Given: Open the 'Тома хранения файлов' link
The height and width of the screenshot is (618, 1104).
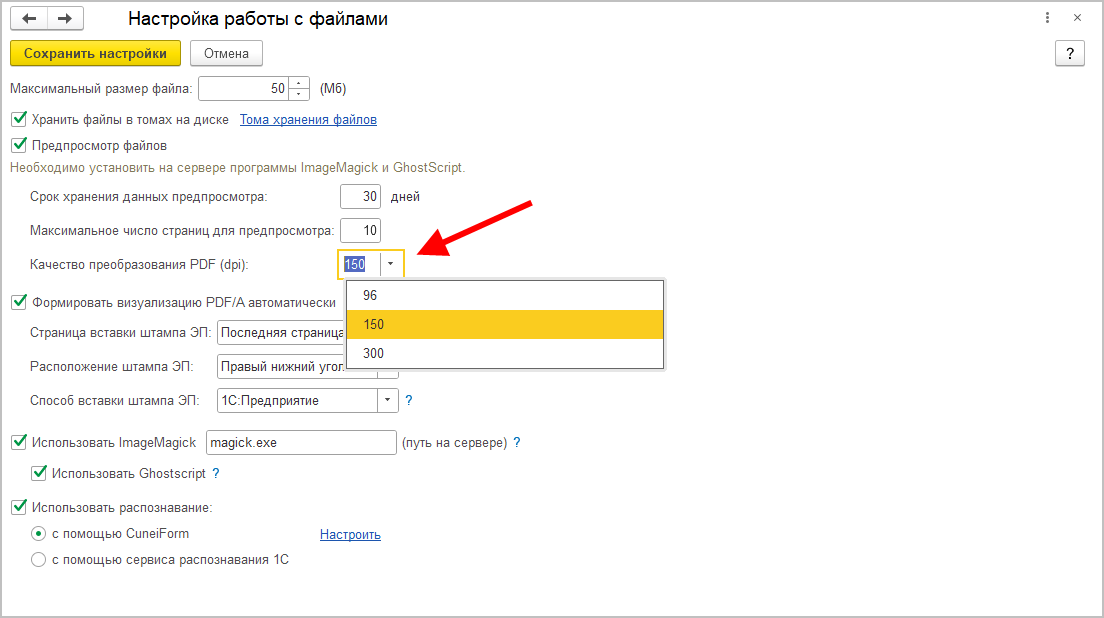Looking at the screenshot, I should [x=308, y=120].
